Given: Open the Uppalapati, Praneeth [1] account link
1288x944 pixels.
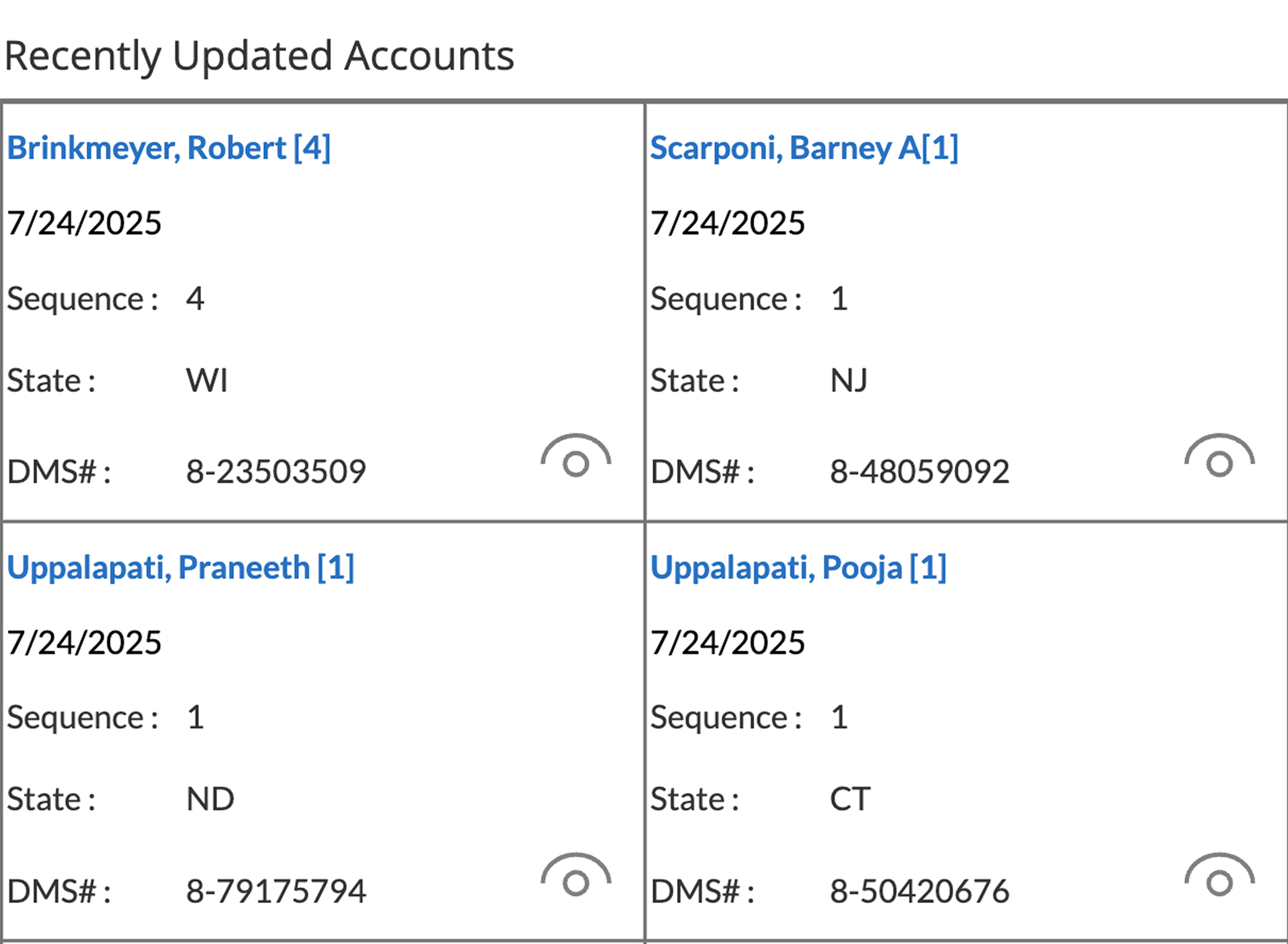Looking at the screenshot, I should [181, 568].
